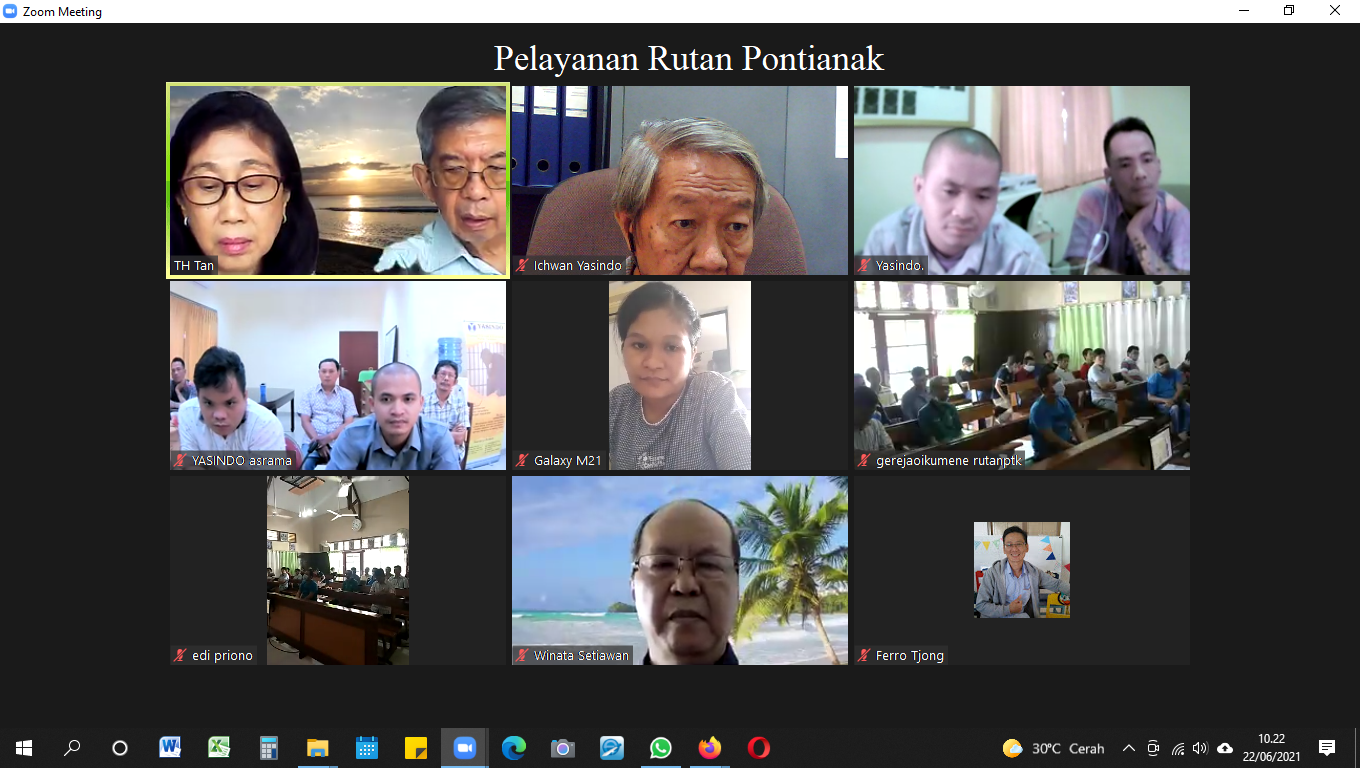Open the notification center

click(1327, 748)
